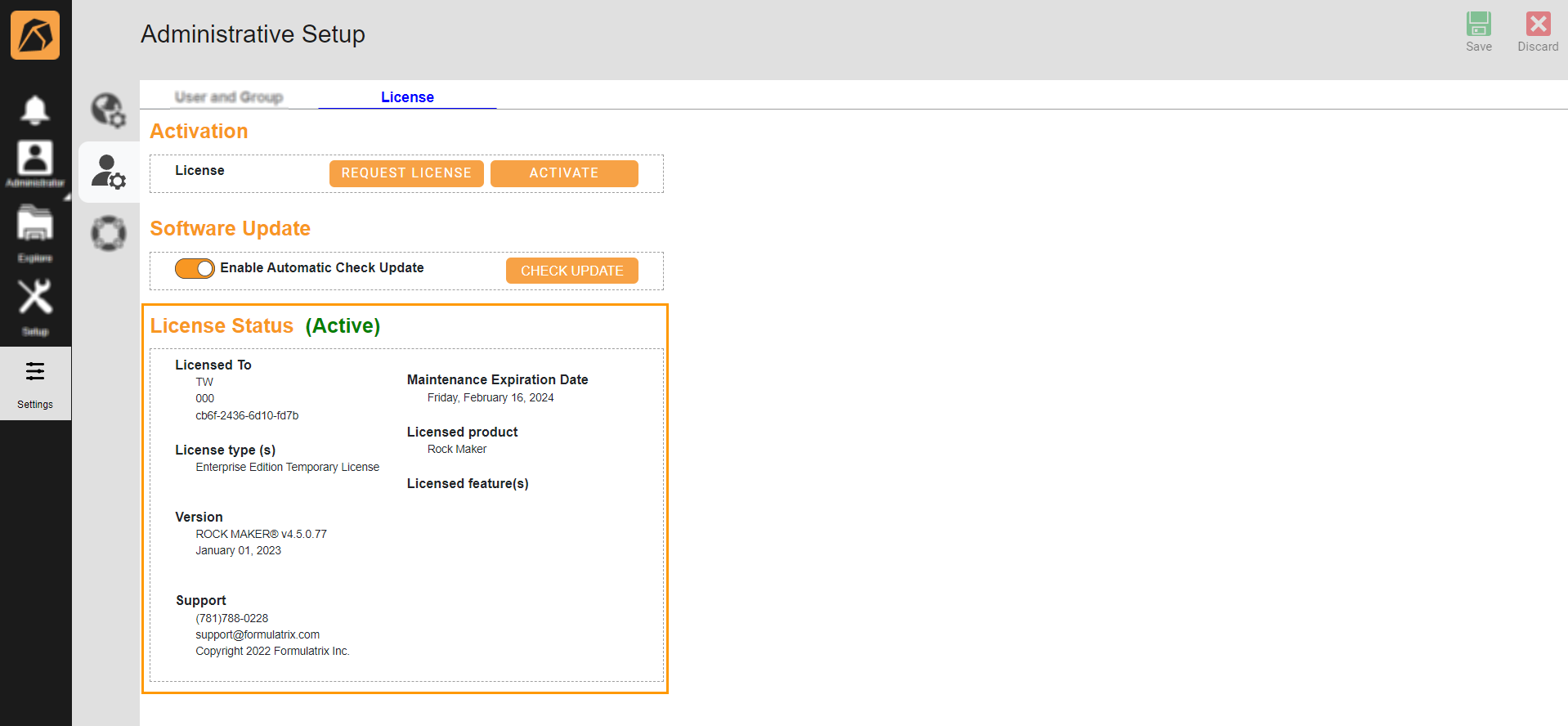1568x726 pixels.
Task: Select the License tab
Action: pos(407,96)
